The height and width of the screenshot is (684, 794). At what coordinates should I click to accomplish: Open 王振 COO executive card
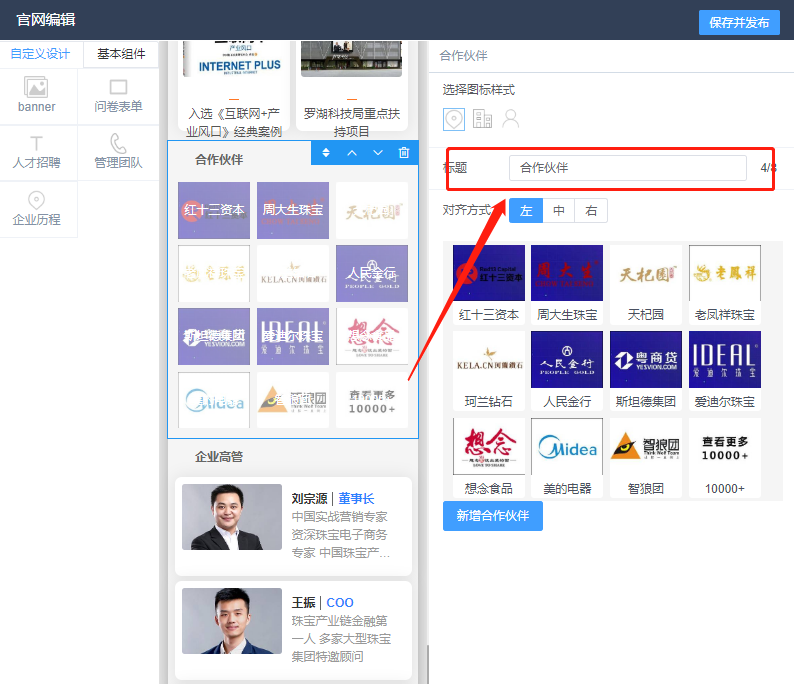[293, 630]
